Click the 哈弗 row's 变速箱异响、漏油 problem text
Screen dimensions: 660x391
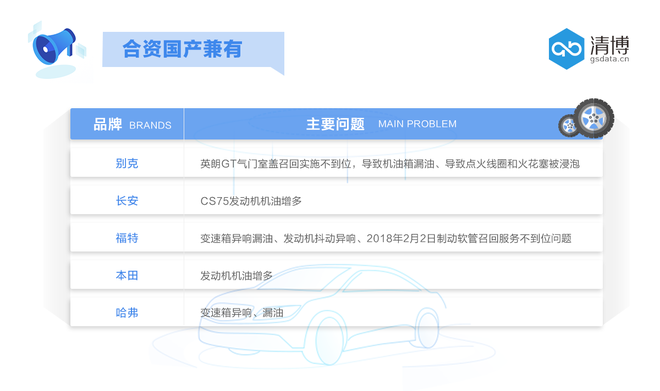[x=242, y=313]
